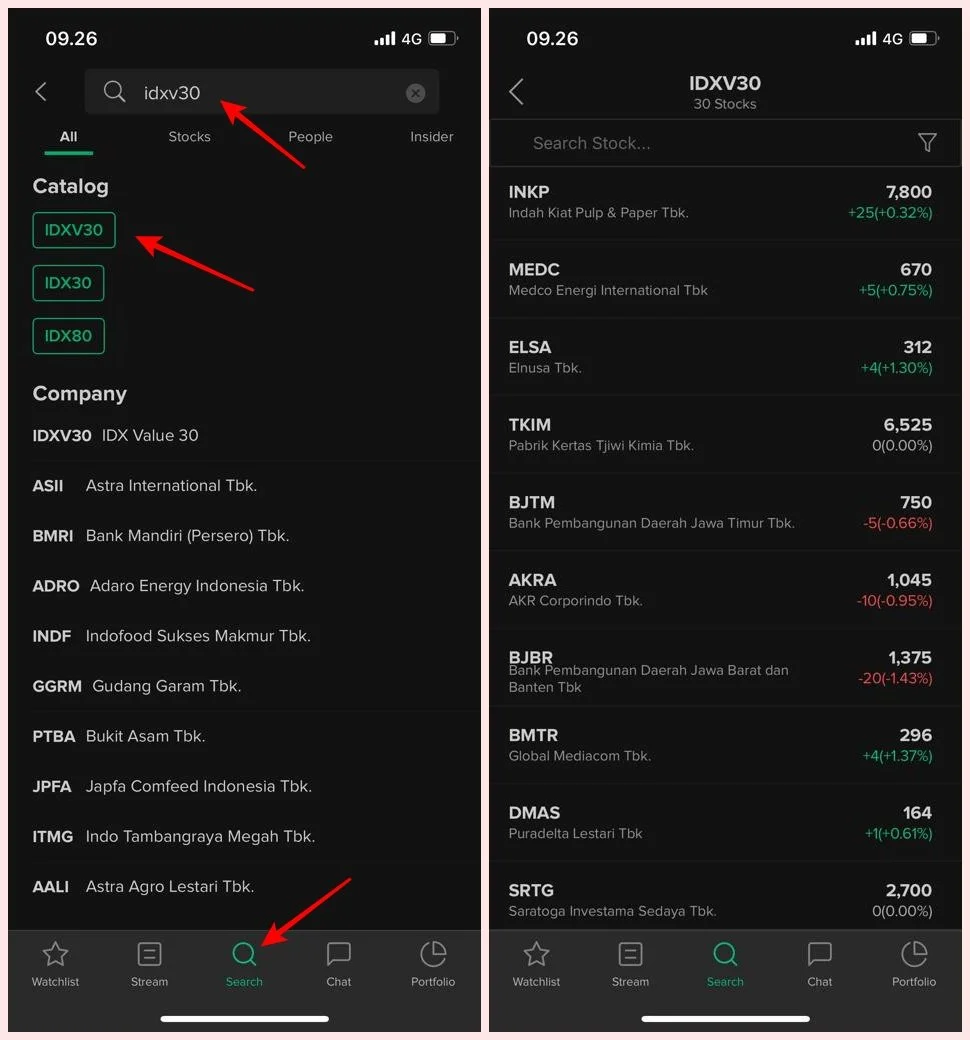Screen dimensions: 970x1040
Task: Open INKP Indah Kiat Pulp & Paper
Action: coord(725,202)
